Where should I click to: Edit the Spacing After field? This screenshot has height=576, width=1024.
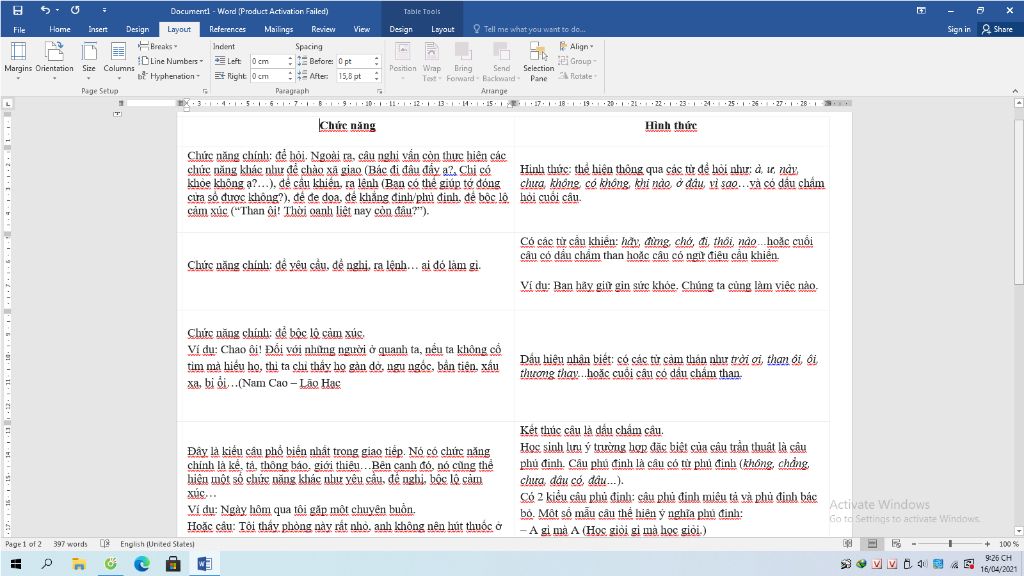354,76
